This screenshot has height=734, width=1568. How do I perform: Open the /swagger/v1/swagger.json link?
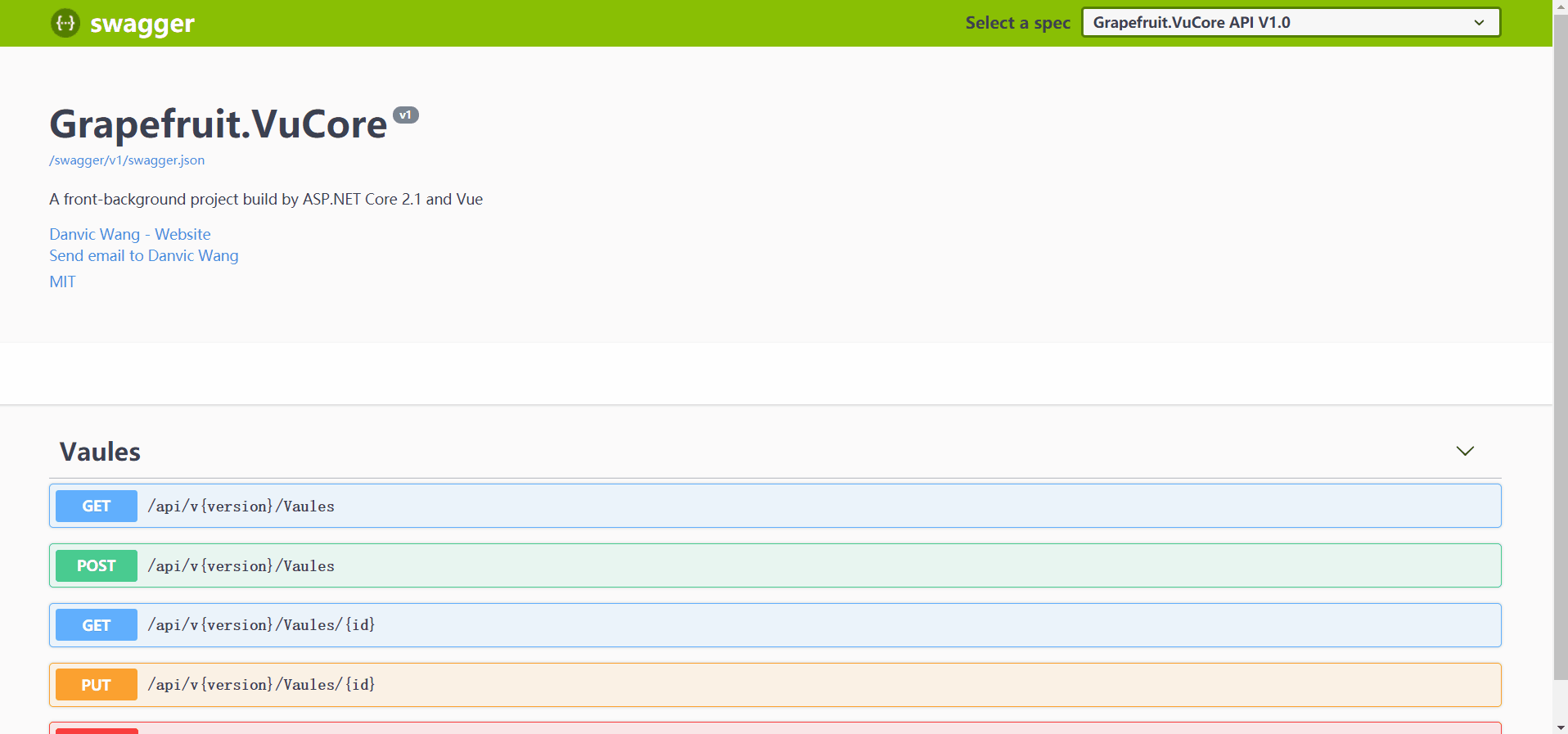pyautogui.click(x=127, y=160)
